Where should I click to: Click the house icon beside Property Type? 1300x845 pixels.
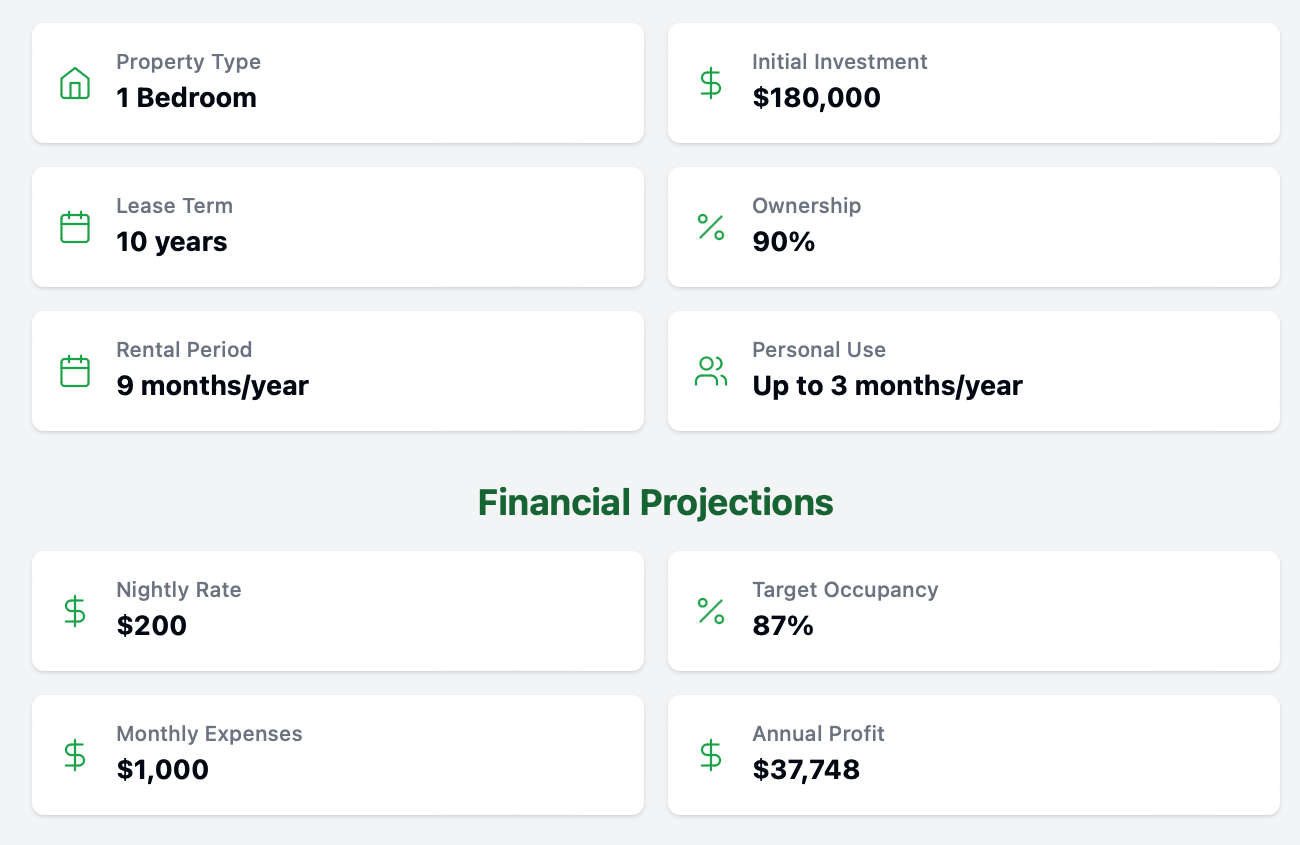pos(75,83)
